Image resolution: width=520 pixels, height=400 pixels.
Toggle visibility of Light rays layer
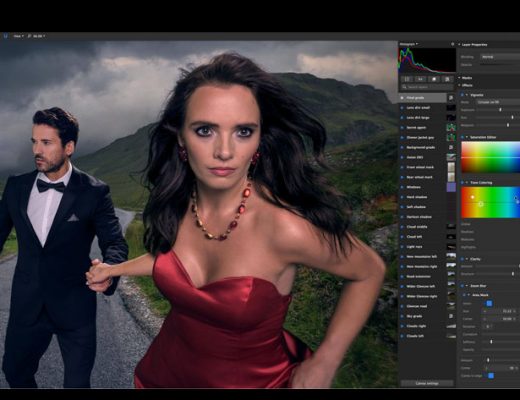pos(402,247)
